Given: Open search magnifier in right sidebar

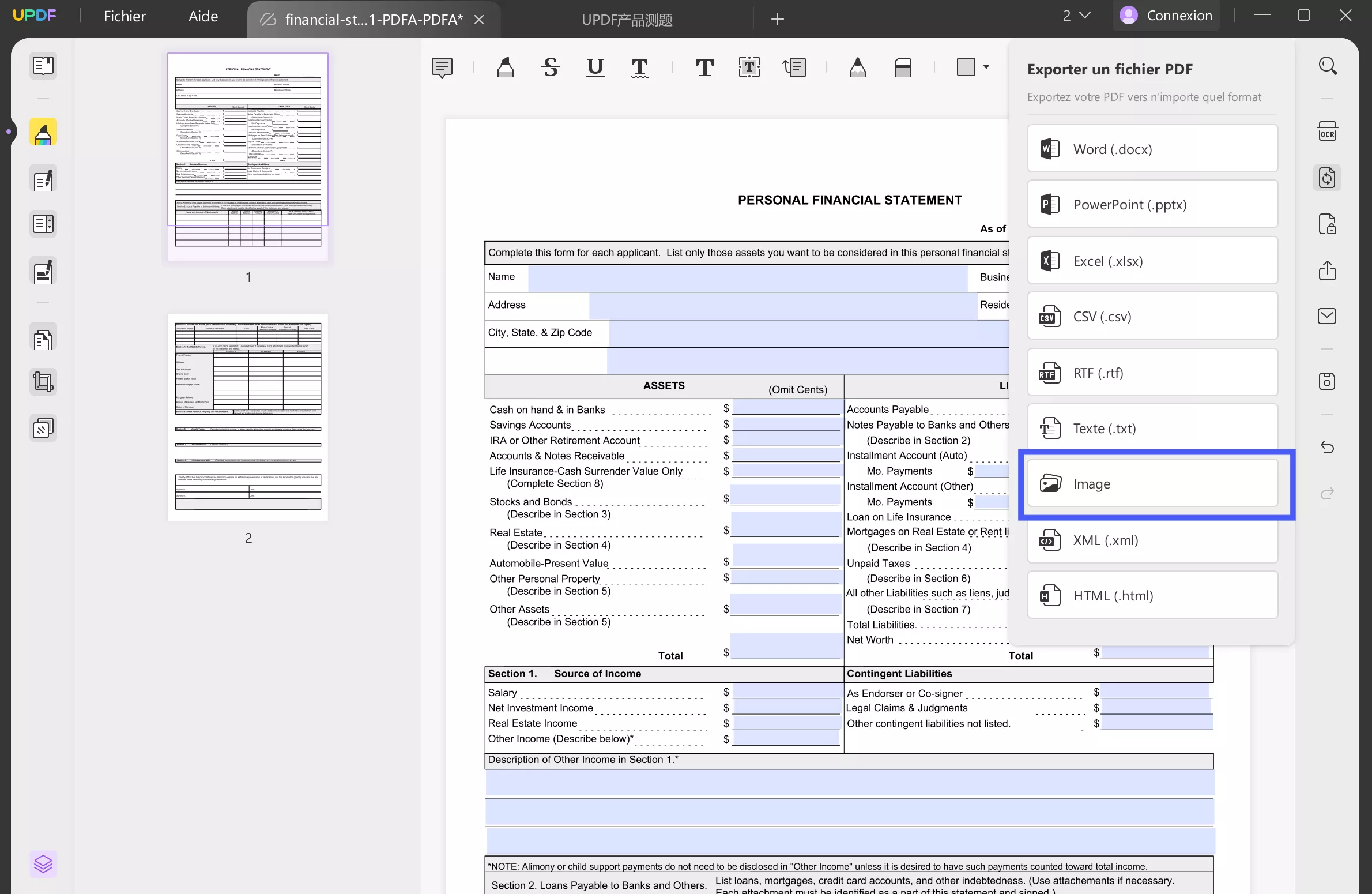Looking at the screenshot, I should coord(1328,66).
